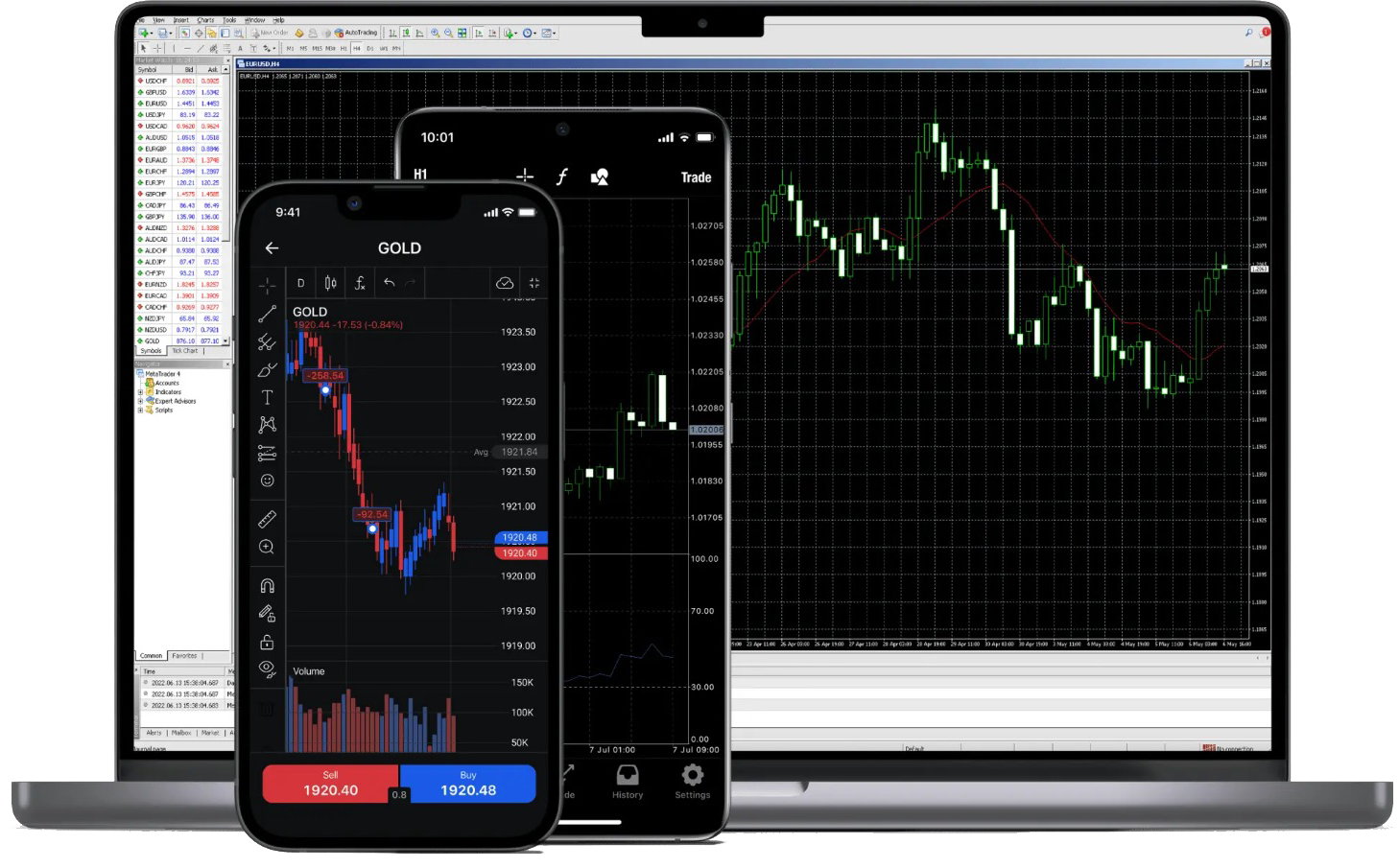Expand Expert Advisors node in Navigator
The height and width of the screenshot is (868, 1399).
pos(140,401)
